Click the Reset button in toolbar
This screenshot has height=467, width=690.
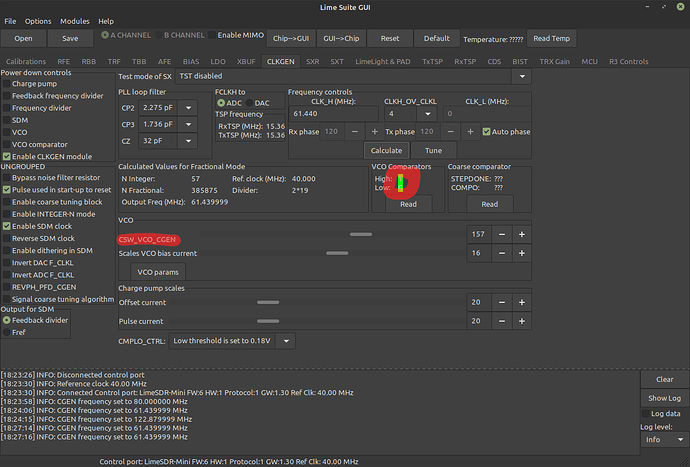[x=390, y=39]
